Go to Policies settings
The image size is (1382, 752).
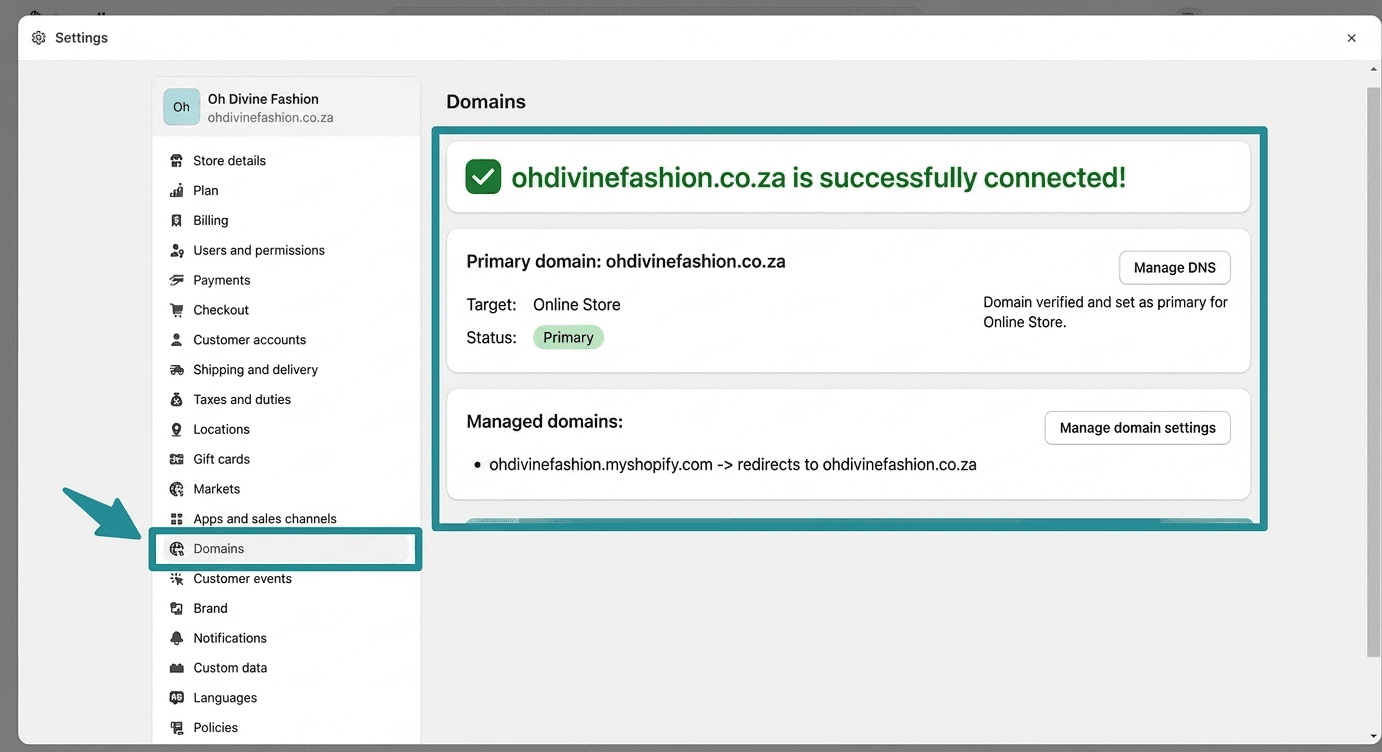click(x=286, y=728)
